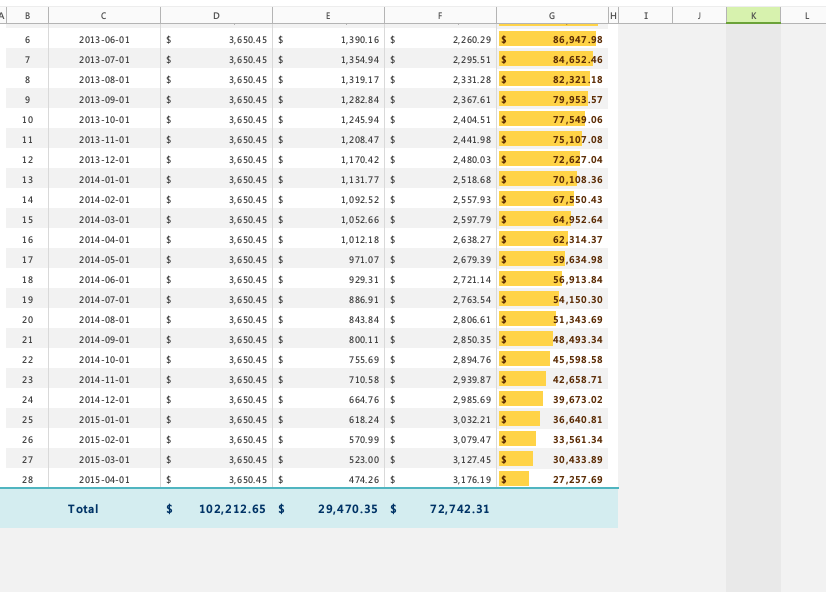Select column E header

(328, 15)
